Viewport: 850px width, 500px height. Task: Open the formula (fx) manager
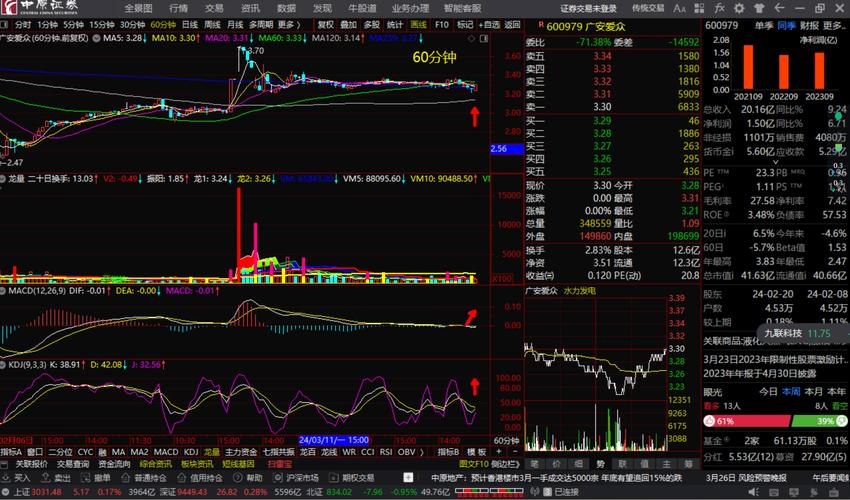pos(719,8)
